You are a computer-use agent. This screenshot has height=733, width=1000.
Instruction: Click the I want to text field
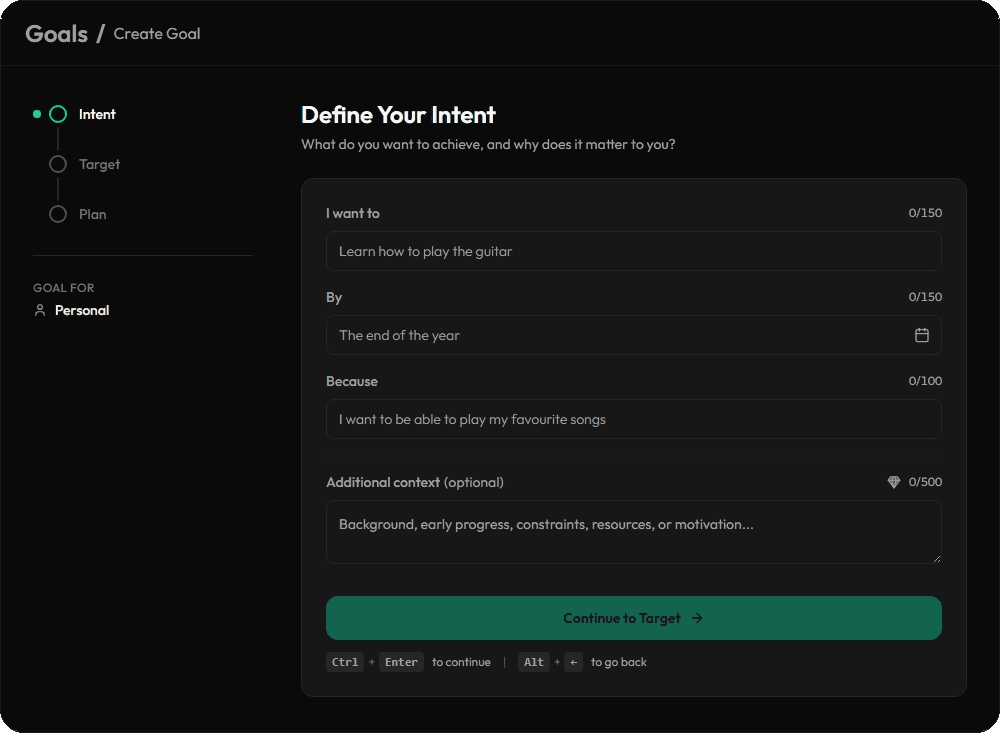tap(633, 251)
